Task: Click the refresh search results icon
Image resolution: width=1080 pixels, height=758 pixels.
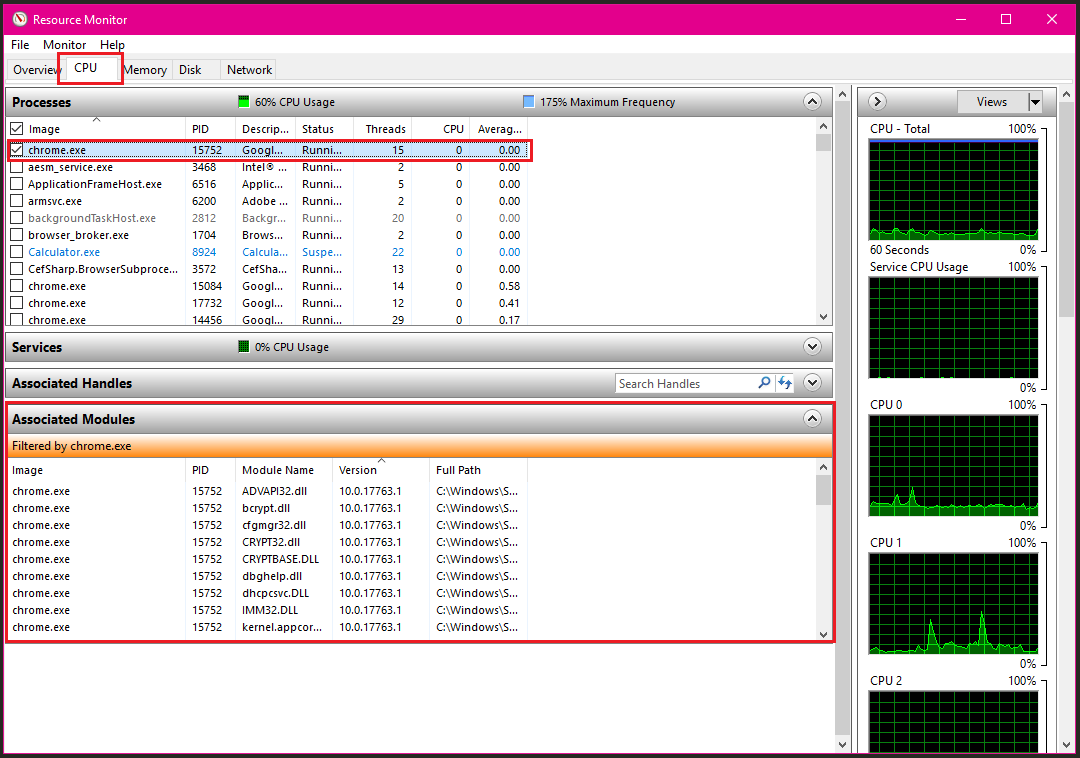Action: tap(785, 383)
